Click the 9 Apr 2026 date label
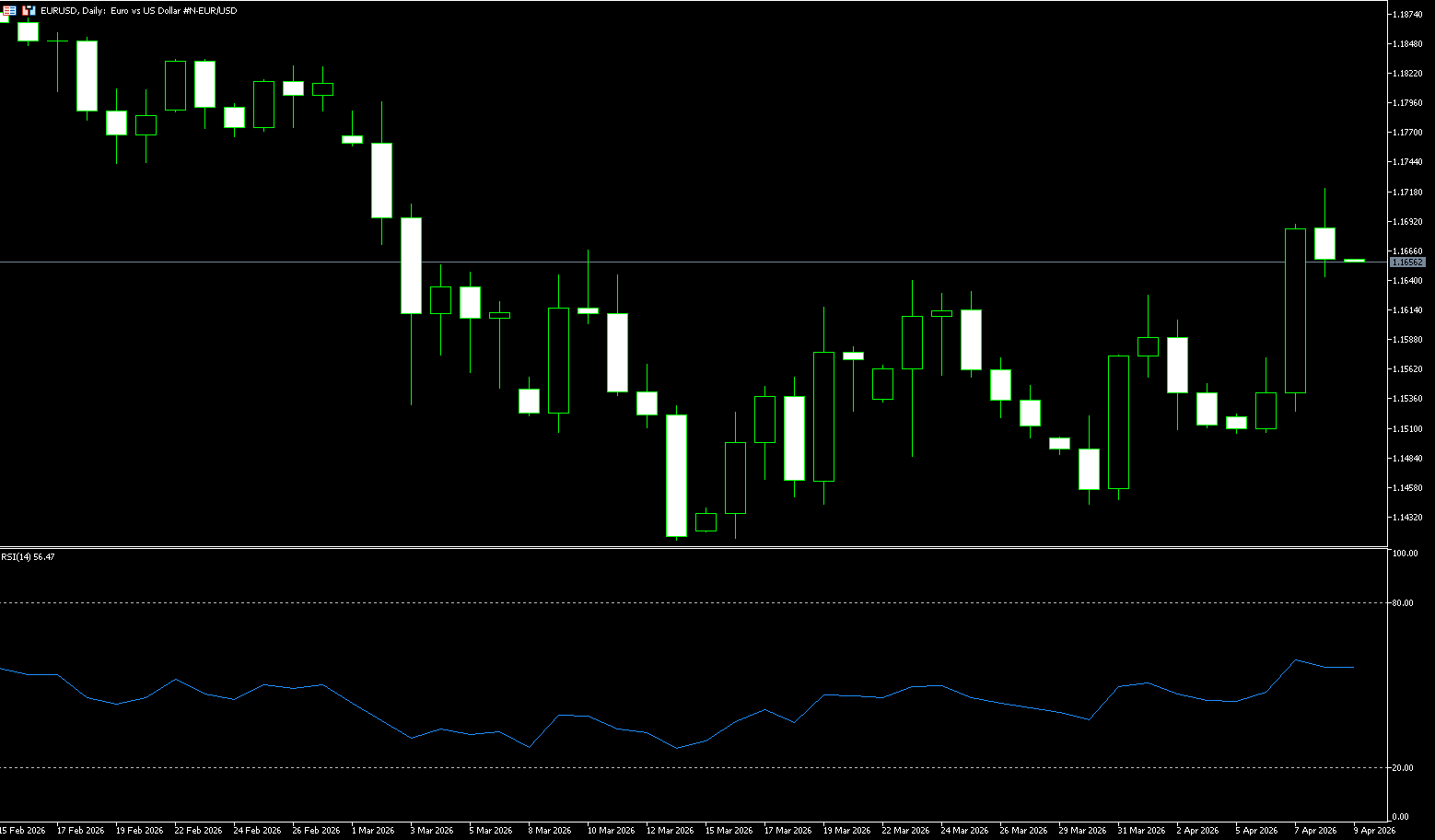 (1374, 831)
